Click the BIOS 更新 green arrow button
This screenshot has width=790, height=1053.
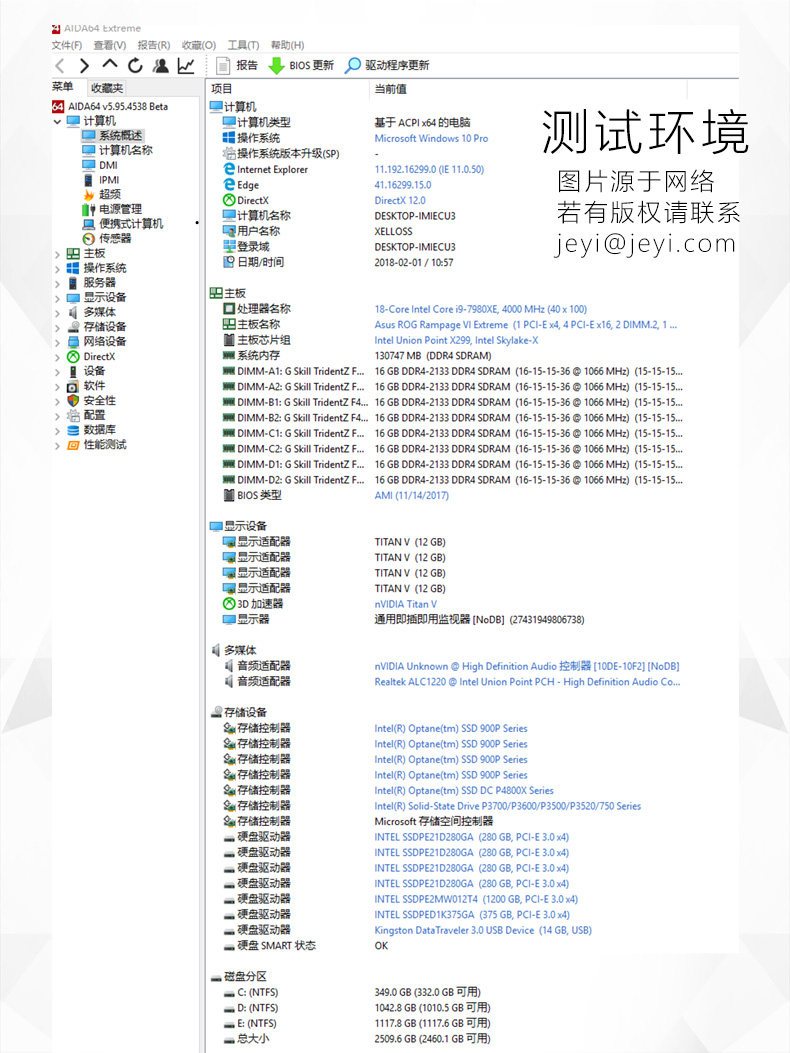[301, 65]
